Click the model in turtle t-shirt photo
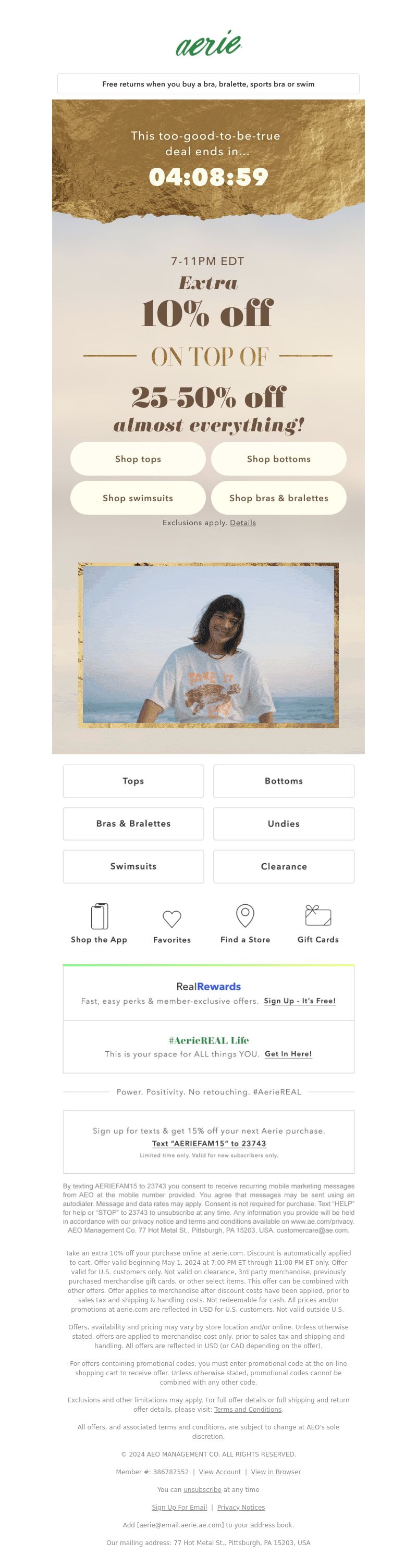Viewport: 417px width, 1568px height. tap(208, 645)
